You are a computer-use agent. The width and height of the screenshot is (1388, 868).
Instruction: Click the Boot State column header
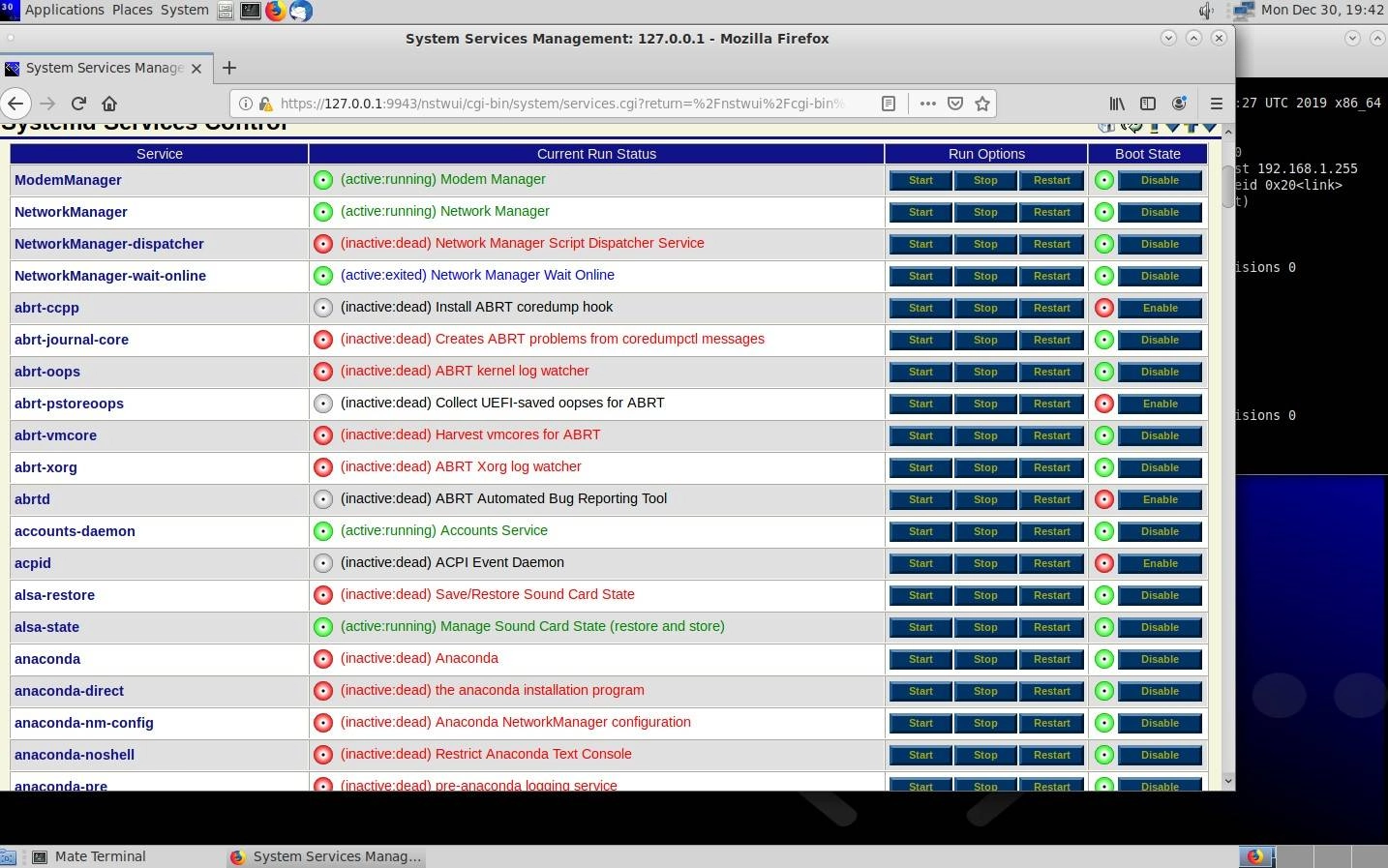click(1148, 154)
